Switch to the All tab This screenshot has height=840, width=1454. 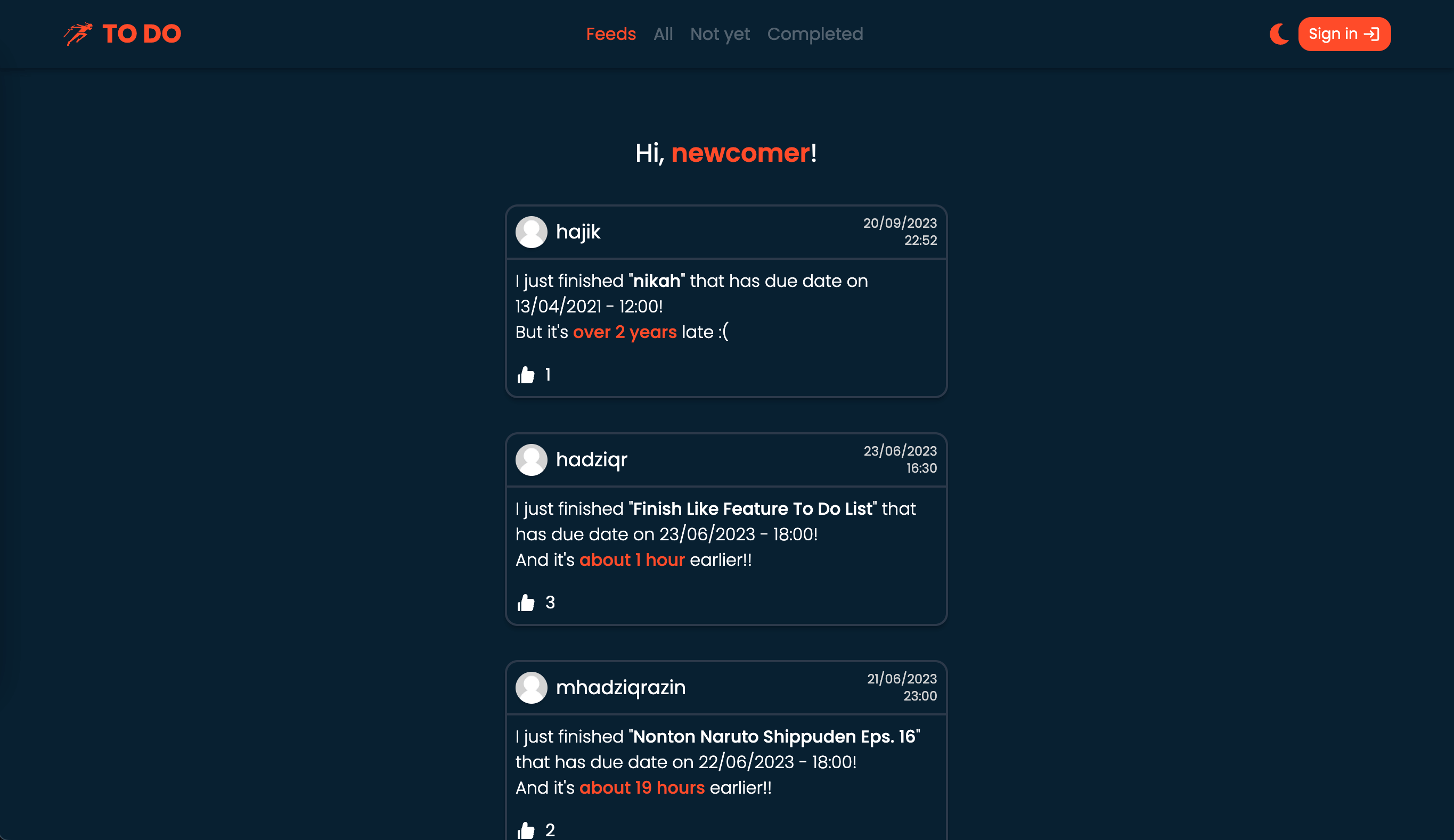click(x=663, y=34)
